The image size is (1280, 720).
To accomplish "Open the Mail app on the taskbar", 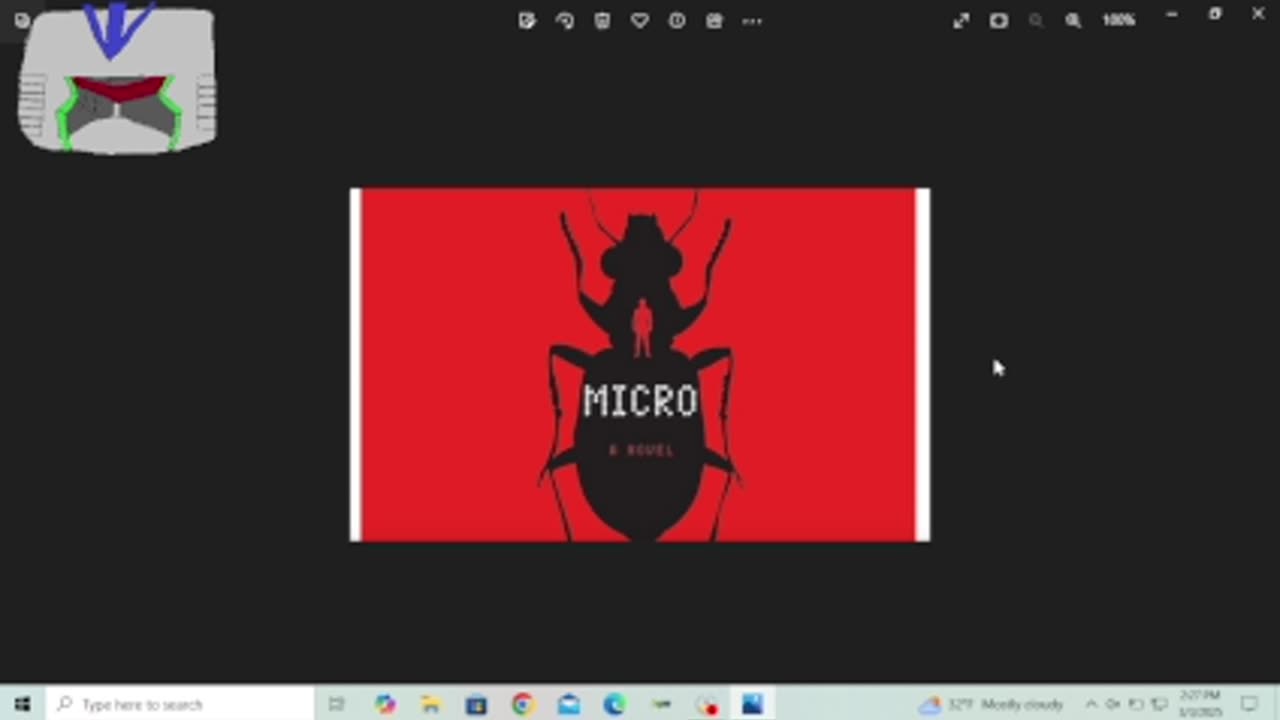I will pyautogui.click(x=568, y=704).
